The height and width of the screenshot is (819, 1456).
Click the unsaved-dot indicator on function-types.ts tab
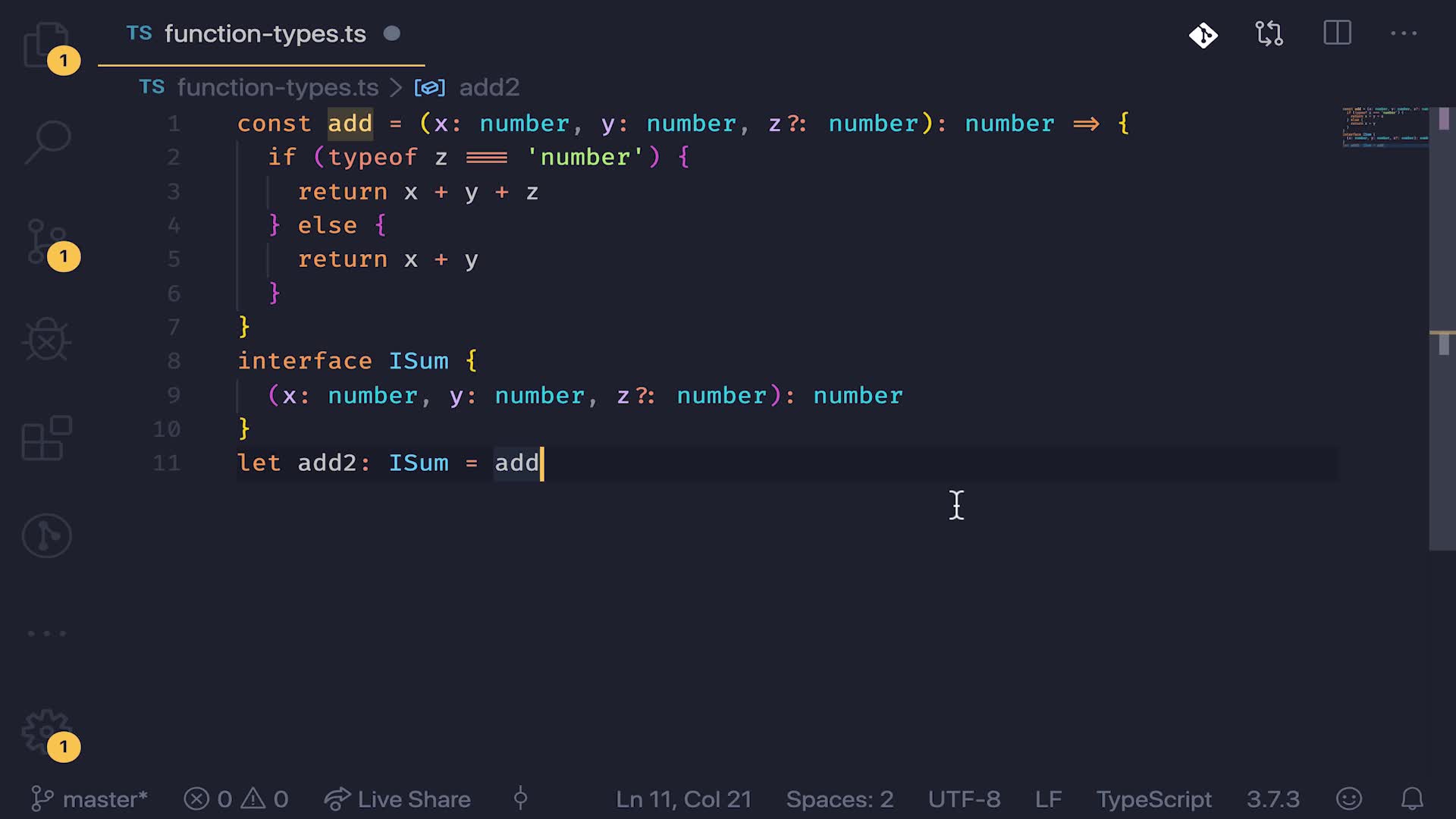pyautogui.click(x=391, y=33)
